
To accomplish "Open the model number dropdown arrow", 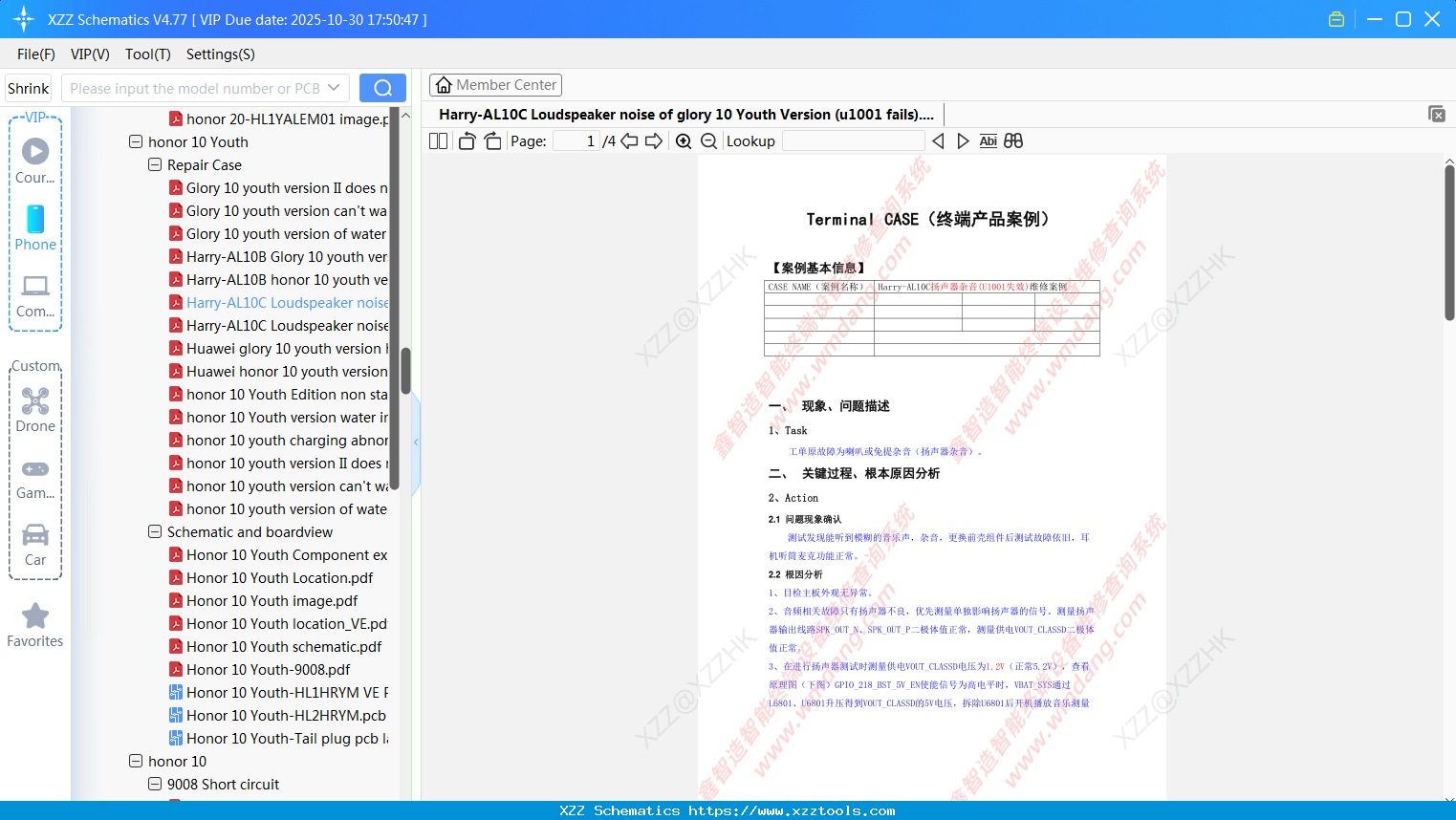I will (x=334, y=88).
